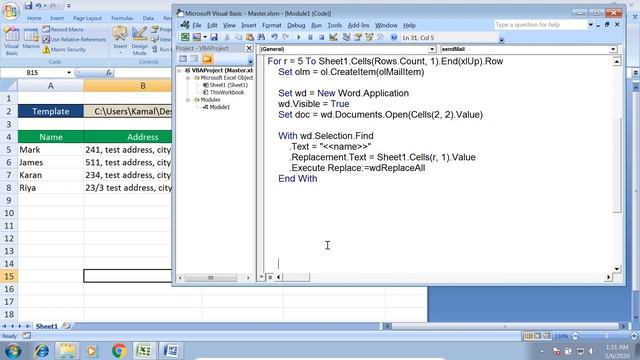640x360 pixels.
Task: Open Object Browser from the VBA toolbar icon
Action: (369, 37)
